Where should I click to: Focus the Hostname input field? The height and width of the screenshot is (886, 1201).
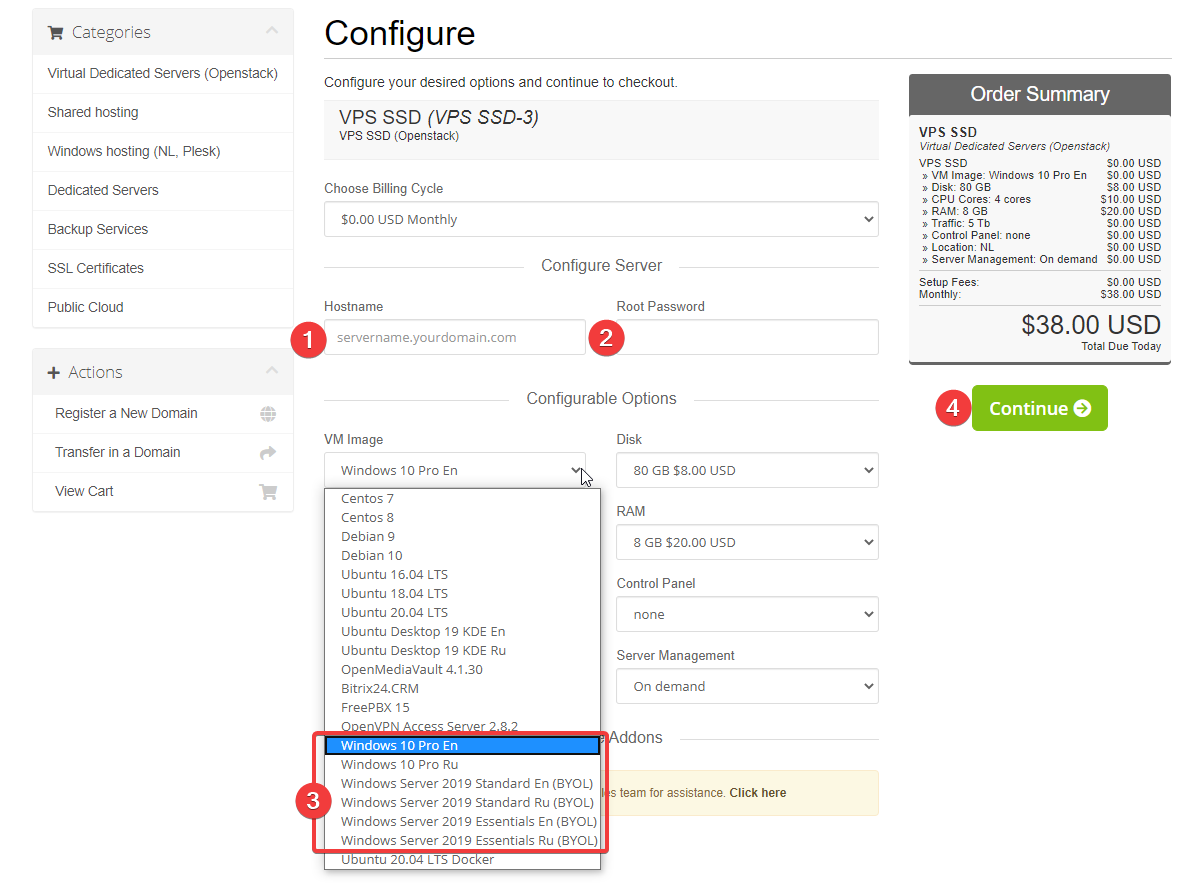(x=455, y=338)
